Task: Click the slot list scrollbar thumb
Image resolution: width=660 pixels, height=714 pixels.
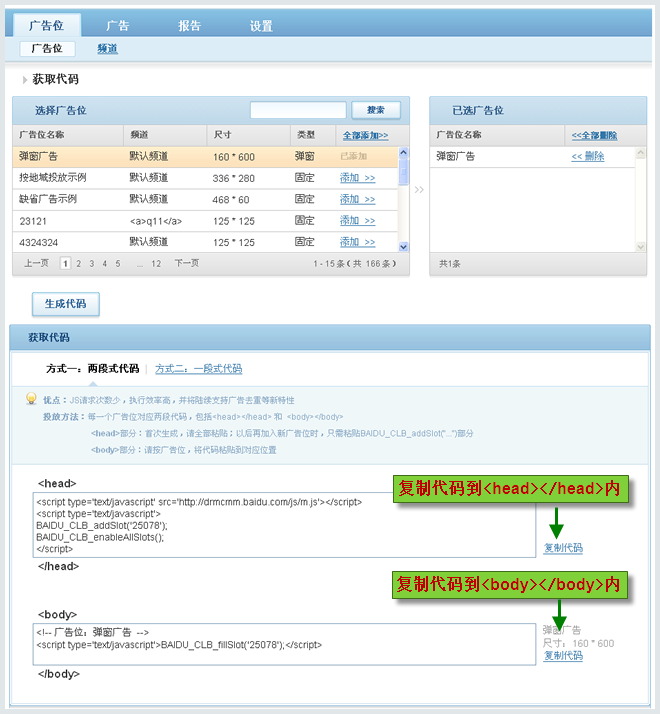Action: point(404,172)
